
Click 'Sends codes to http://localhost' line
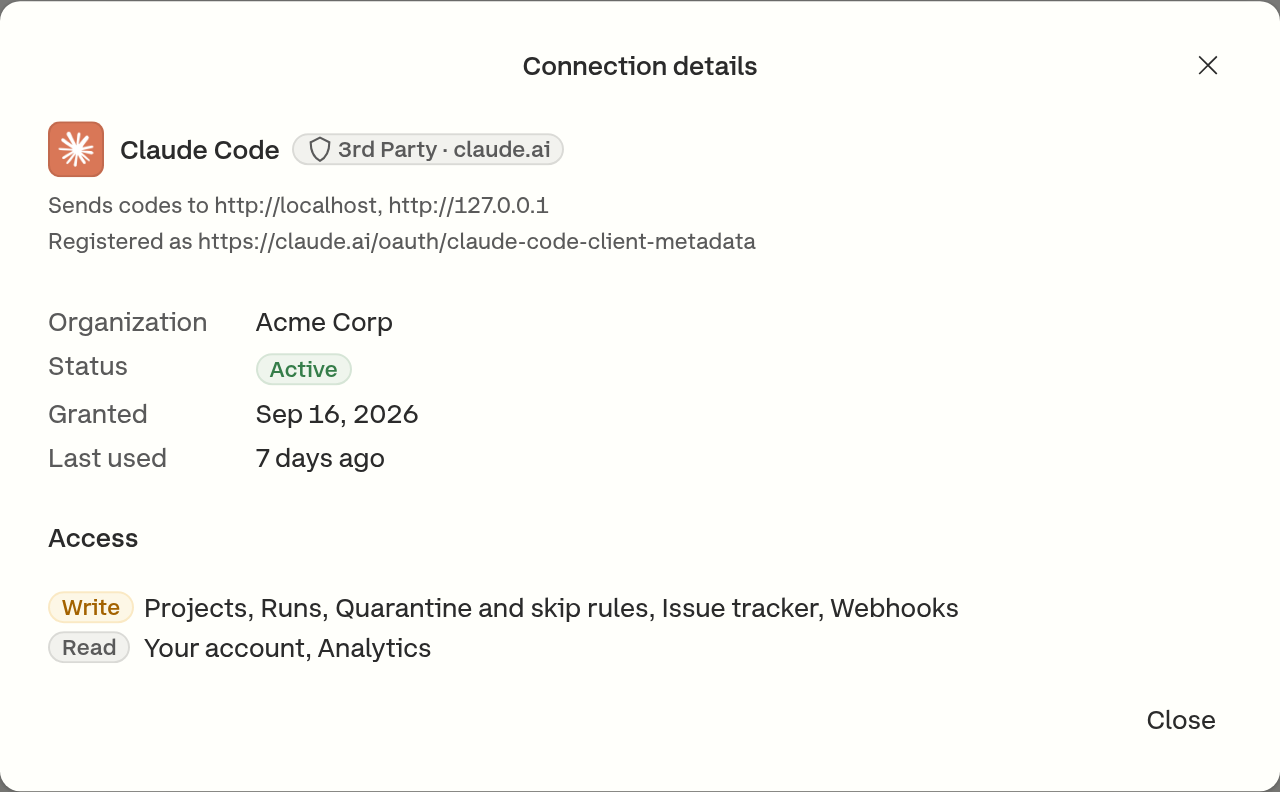coord(298,206)
